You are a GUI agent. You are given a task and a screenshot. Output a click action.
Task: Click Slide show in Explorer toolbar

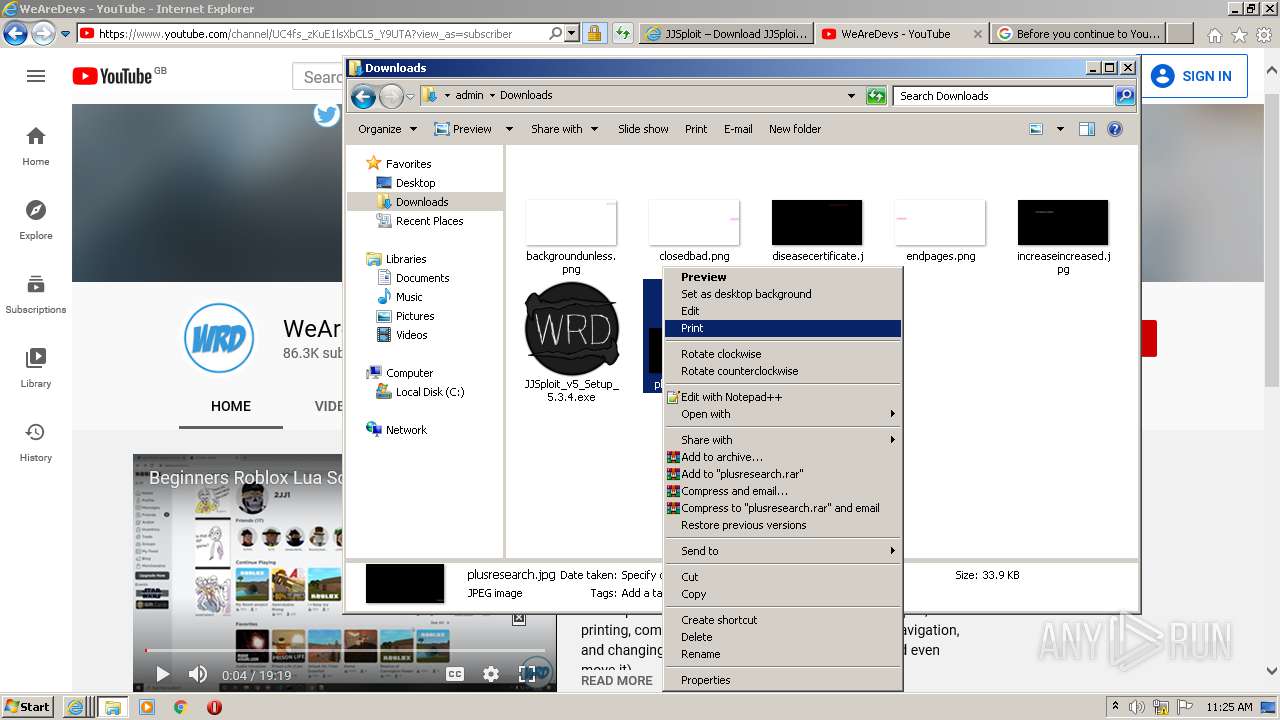[x=643, y=129]
